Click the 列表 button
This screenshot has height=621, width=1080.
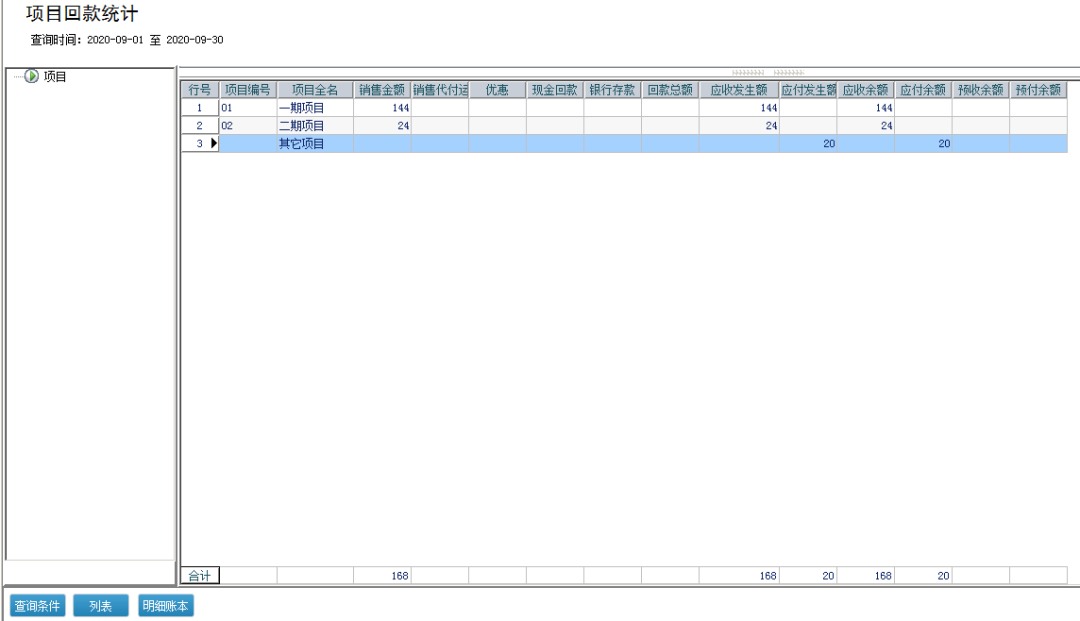(x=101, y=606)
